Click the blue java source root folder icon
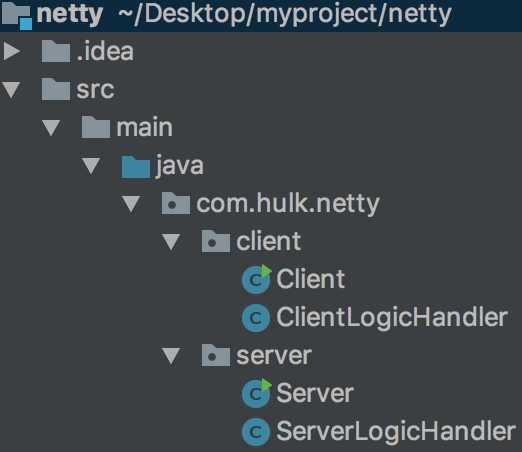The height and width of the screenshot is (452, 522). click(x=136, y=167)
